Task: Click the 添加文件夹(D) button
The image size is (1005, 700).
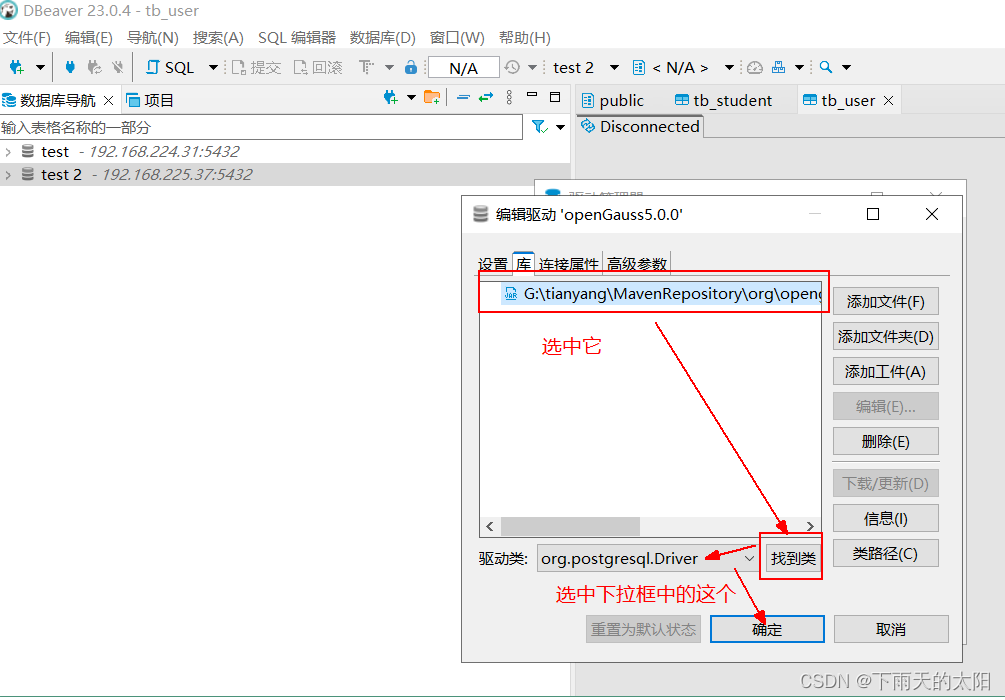Action: [886, 337]
